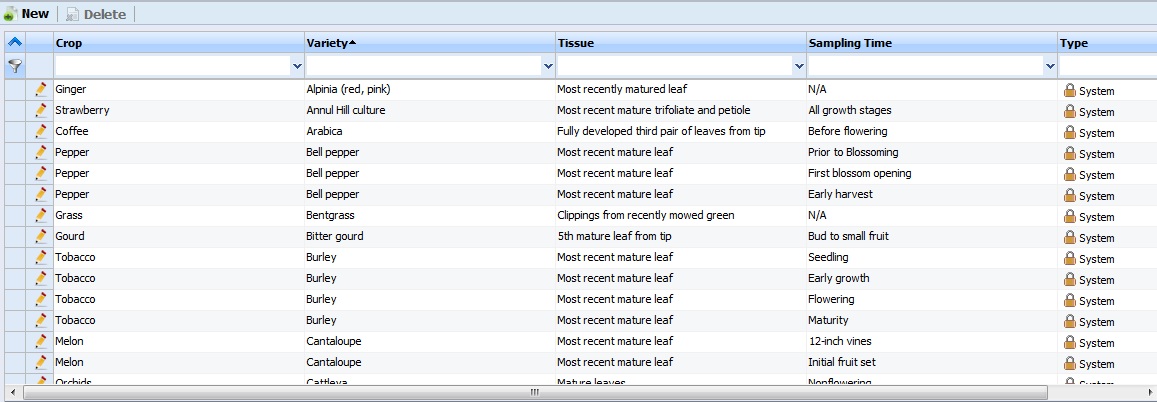Image resolution: width=1157 pixels, height=402 pixels.
Task: Click the grayed-out Delete button
Action: [96, 14]
